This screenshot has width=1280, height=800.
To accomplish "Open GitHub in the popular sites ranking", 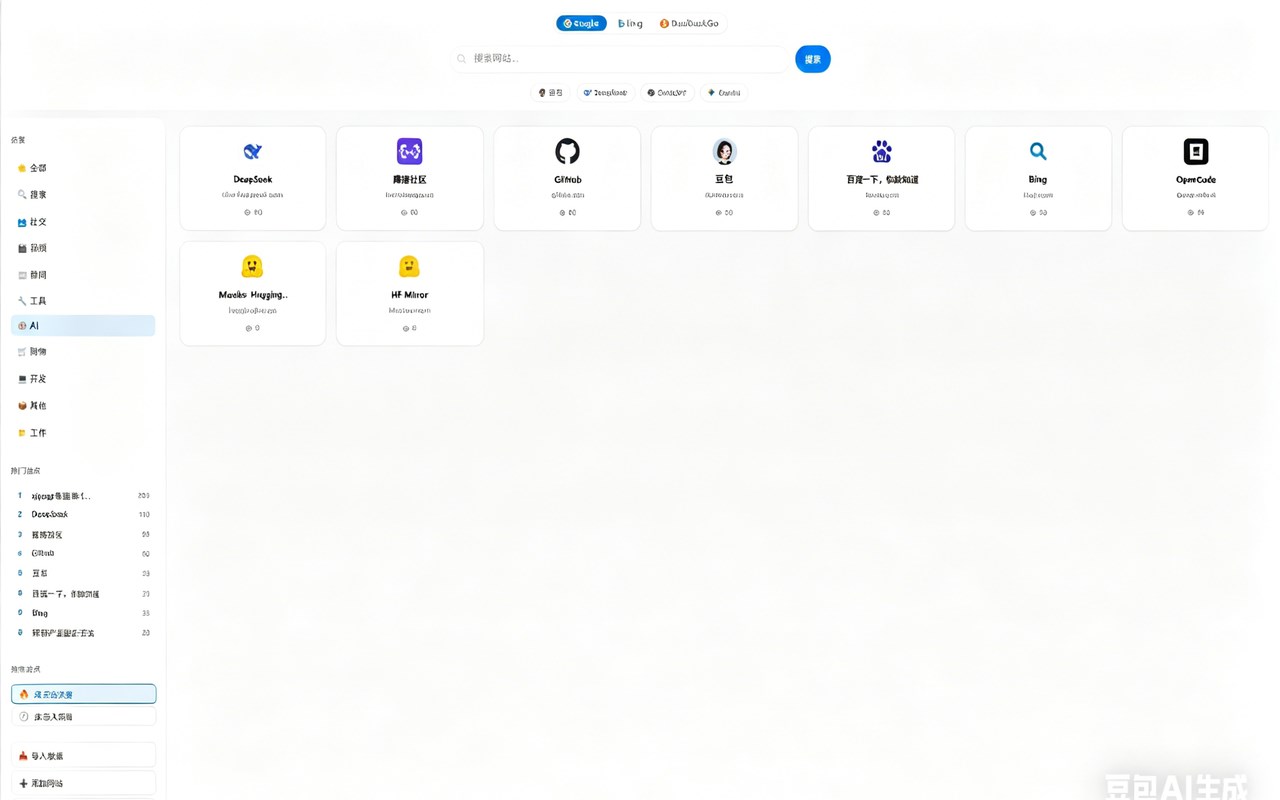I will pyautogui.click(x=83, y=553).
